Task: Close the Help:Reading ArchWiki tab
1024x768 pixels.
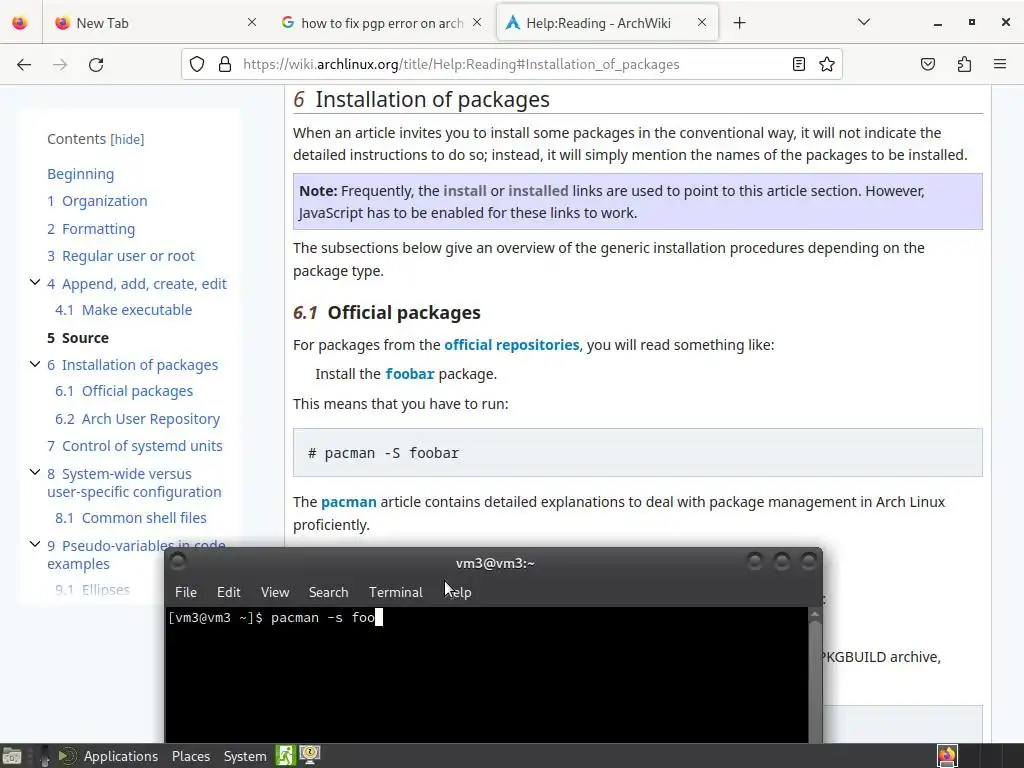Action: tap(702, 22)
